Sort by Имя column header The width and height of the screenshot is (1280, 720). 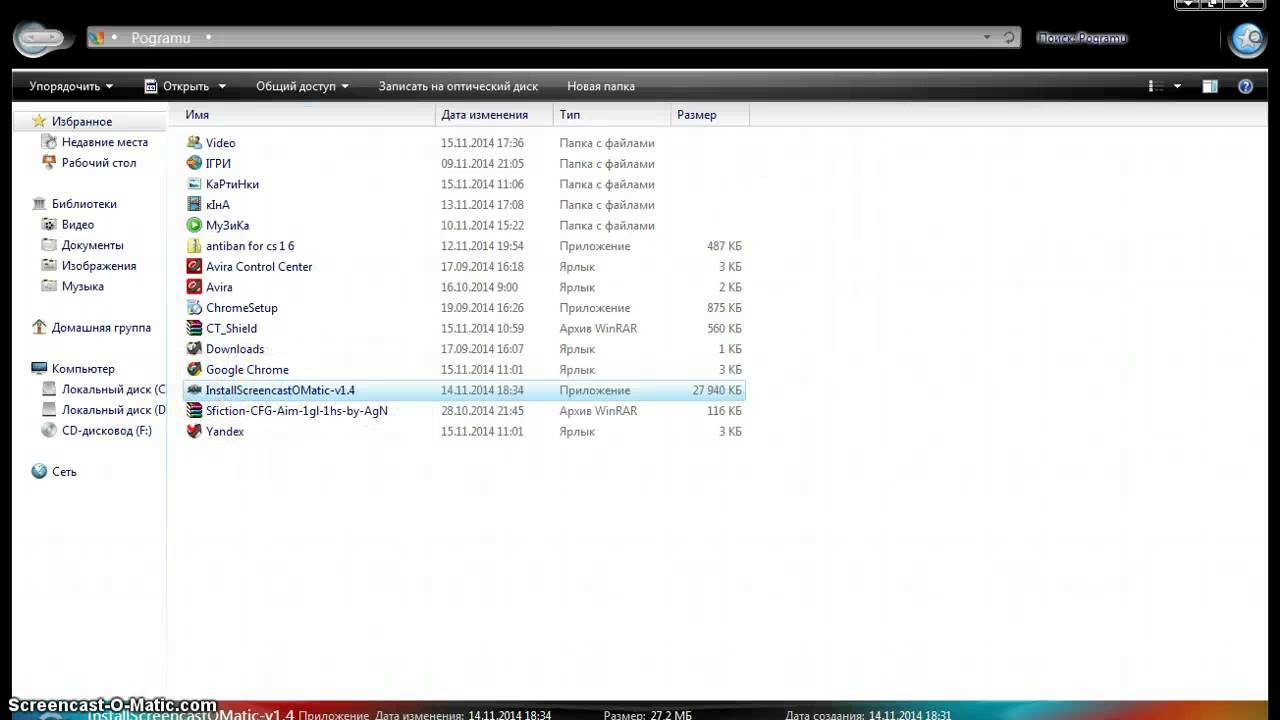308,115
